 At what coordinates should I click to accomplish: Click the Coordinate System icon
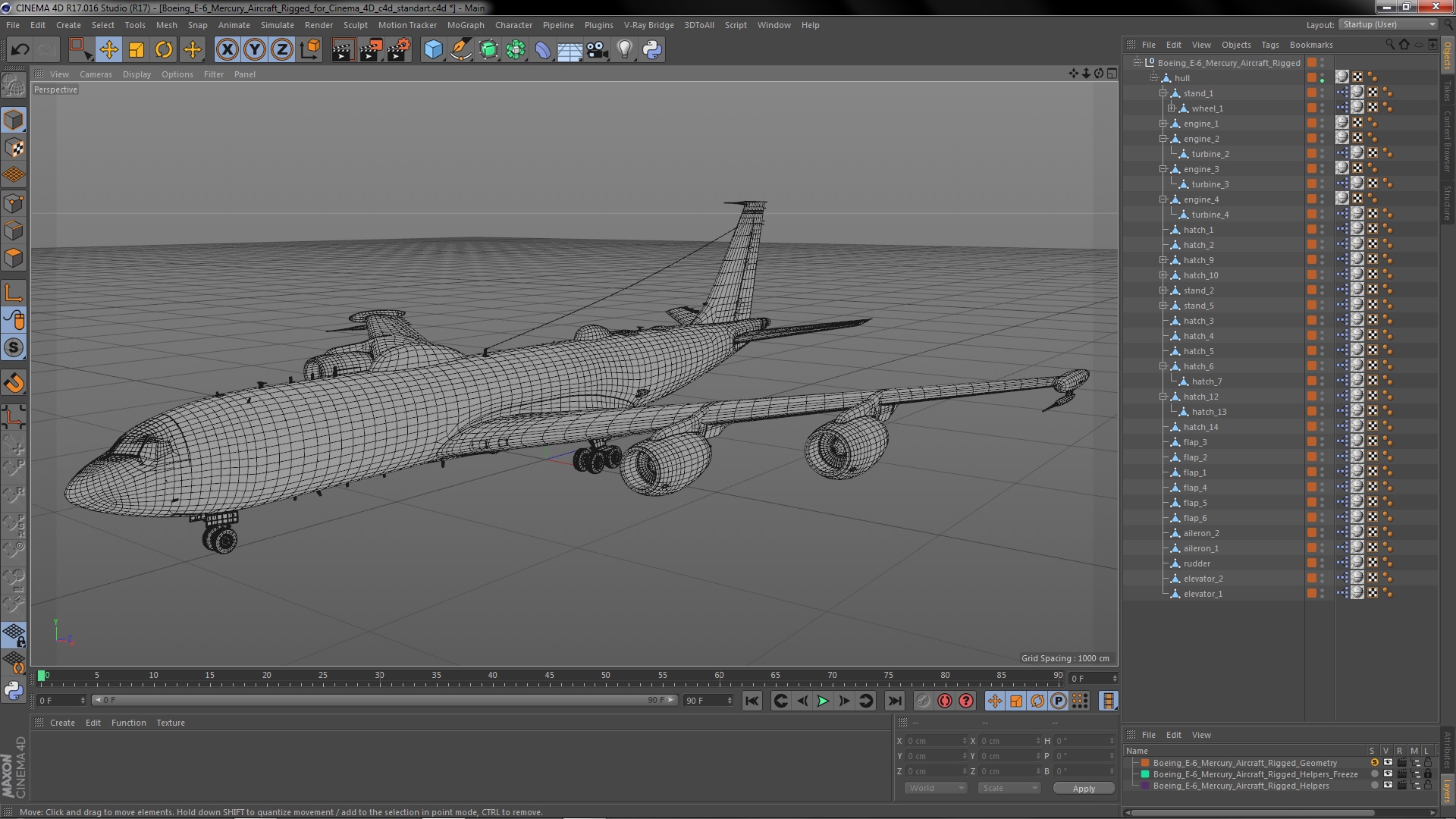309,50
